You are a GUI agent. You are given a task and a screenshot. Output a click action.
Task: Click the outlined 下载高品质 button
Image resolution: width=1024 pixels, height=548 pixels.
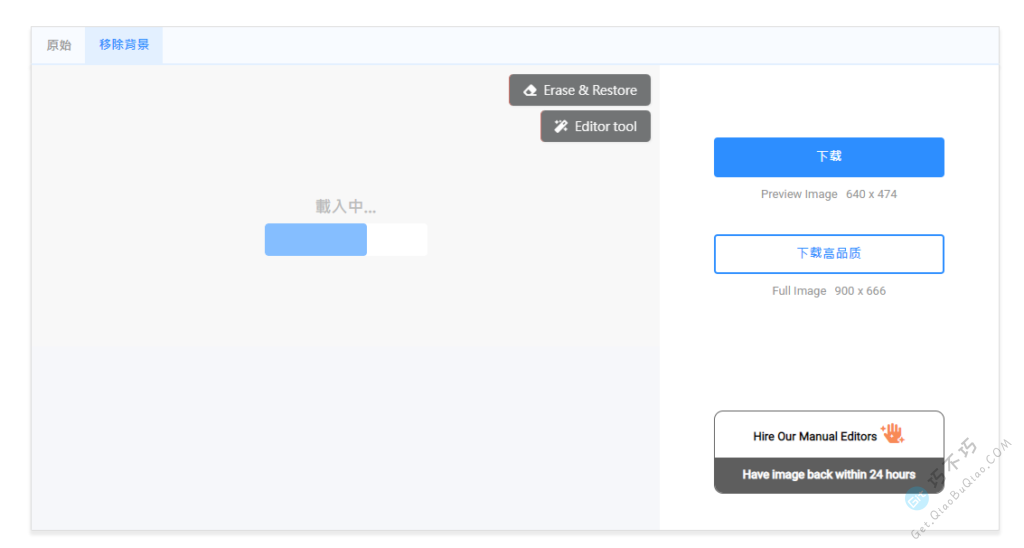point(828,254)
